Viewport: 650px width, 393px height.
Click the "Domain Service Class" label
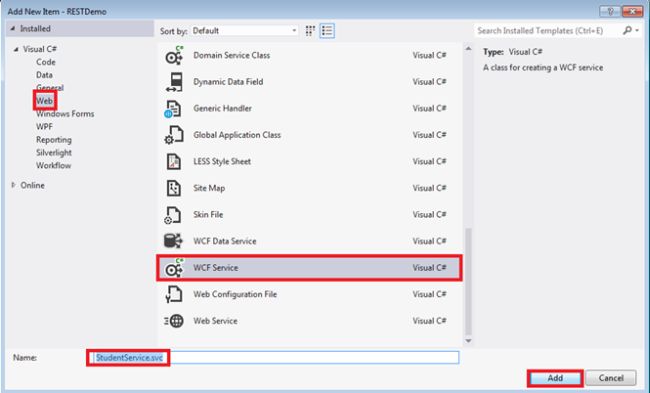pyautogui.click(x=231, y=56)
